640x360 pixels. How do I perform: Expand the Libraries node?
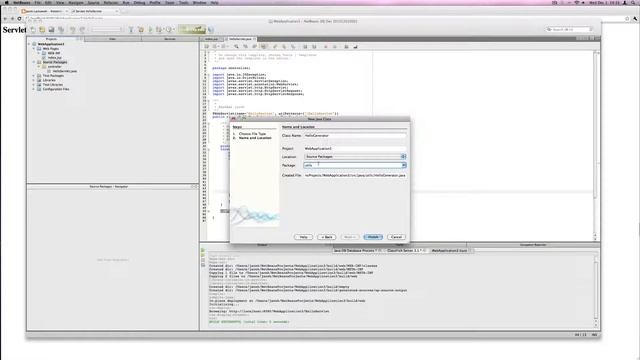coord(34,80)
